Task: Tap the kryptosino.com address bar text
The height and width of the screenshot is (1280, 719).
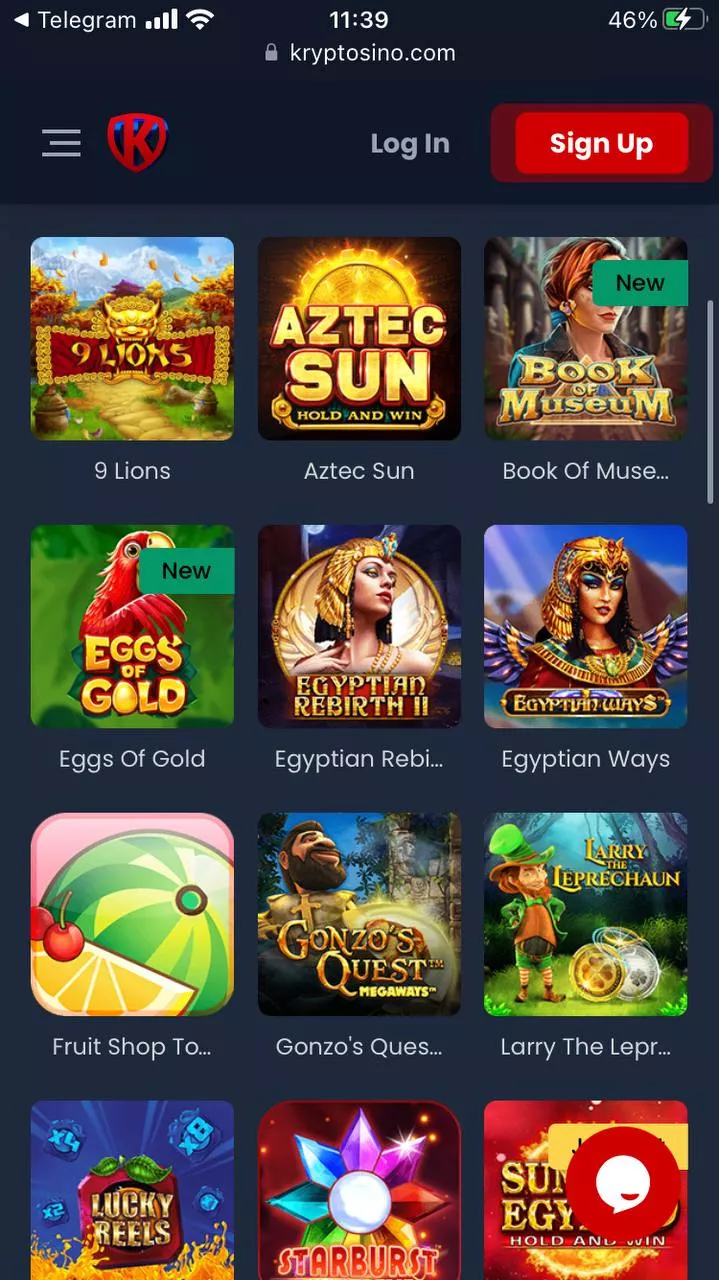Action: point(372,53)
